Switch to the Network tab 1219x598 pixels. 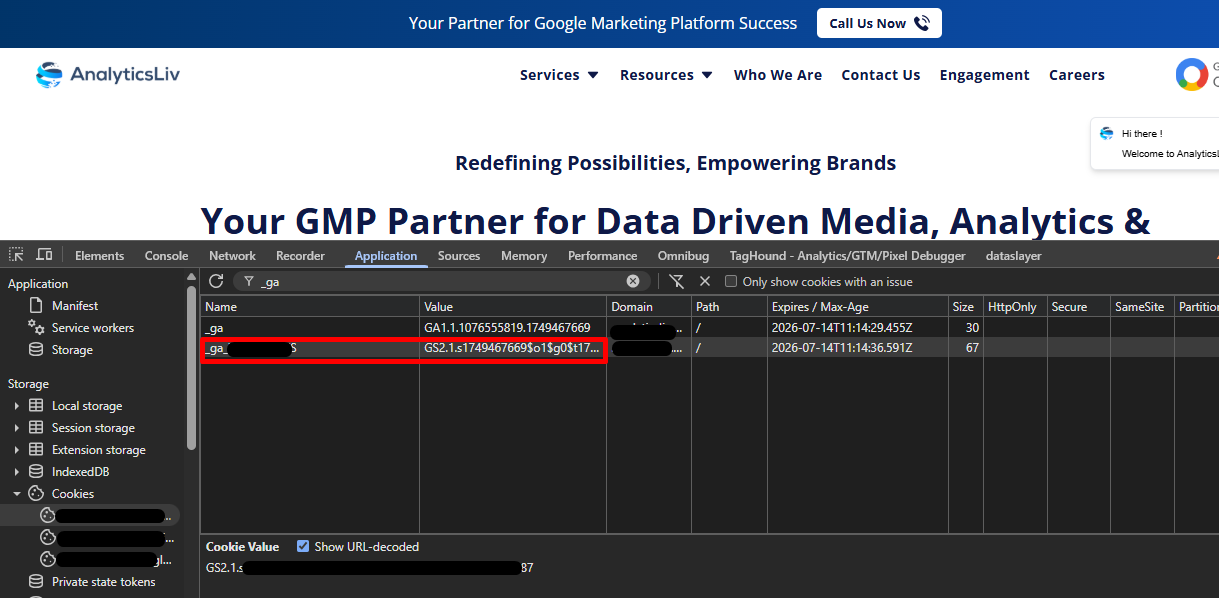[x=232, y=256]
